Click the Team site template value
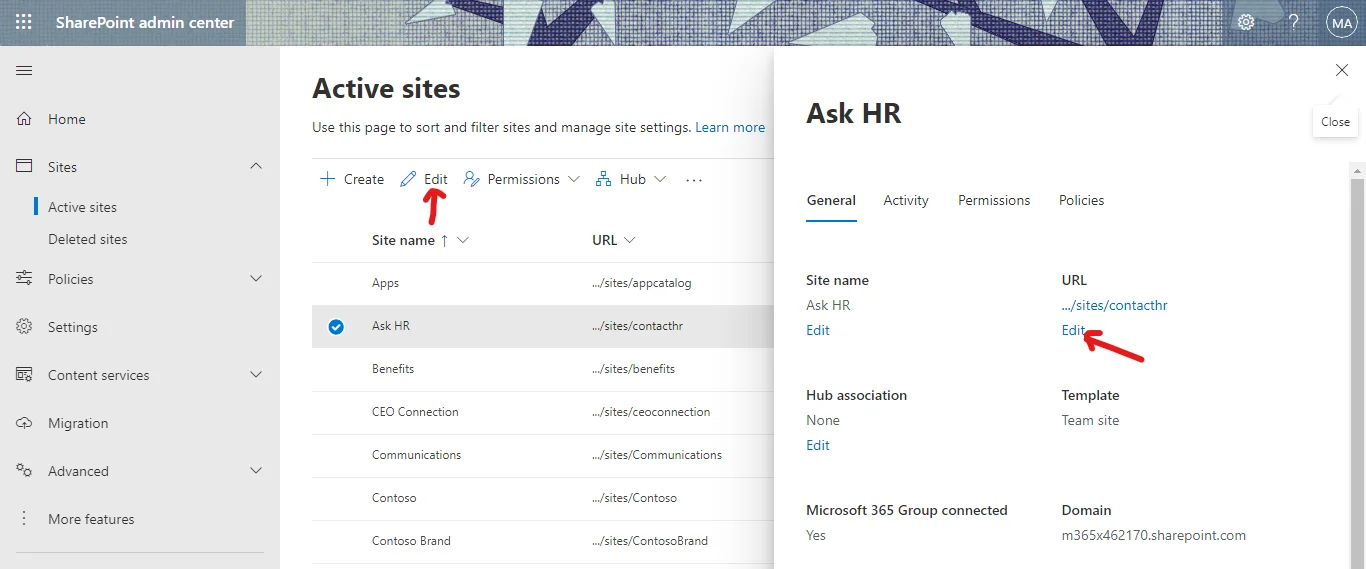The width and height of the screenshot is (1366, 569). [1091, 420]
